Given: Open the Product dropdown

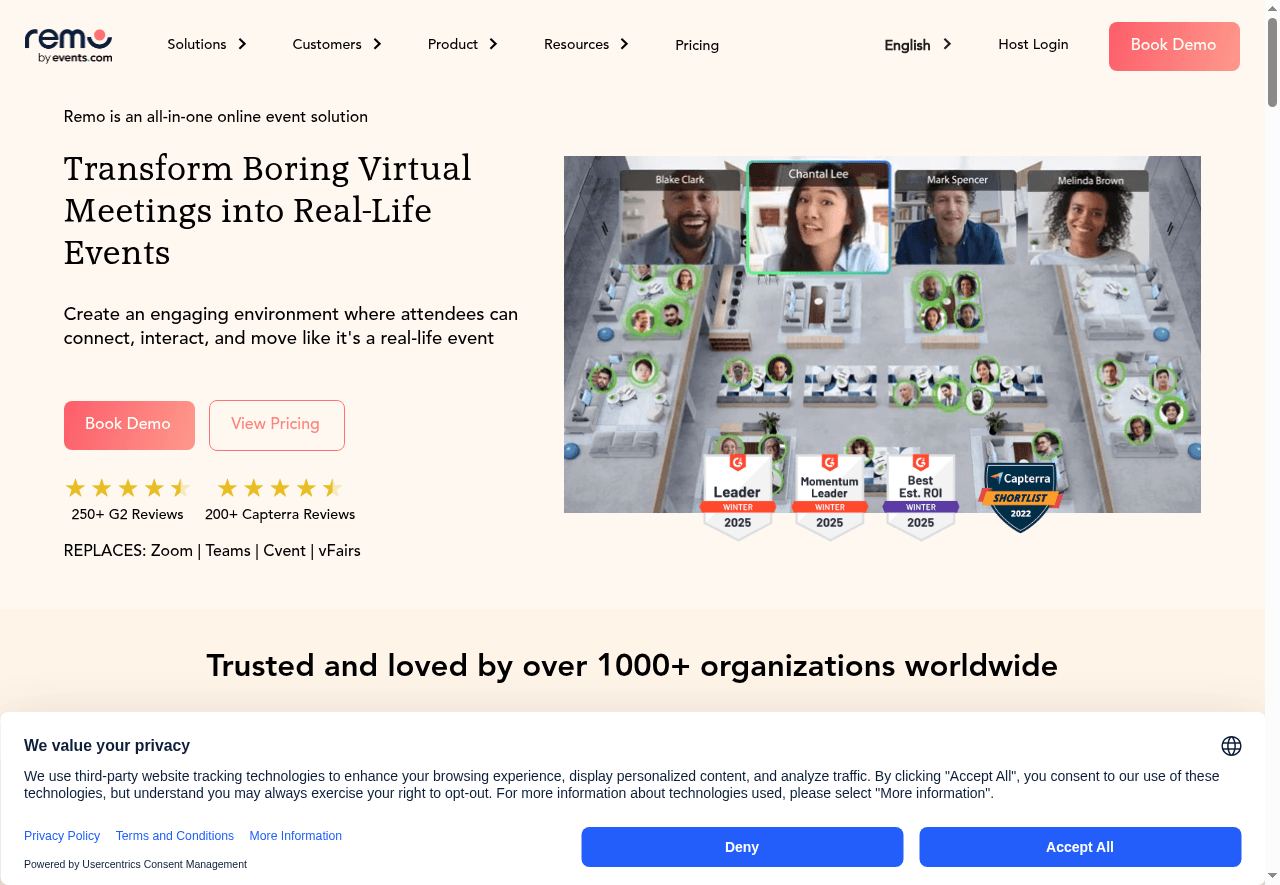Looking at the screenshot, I should [463, 44].
